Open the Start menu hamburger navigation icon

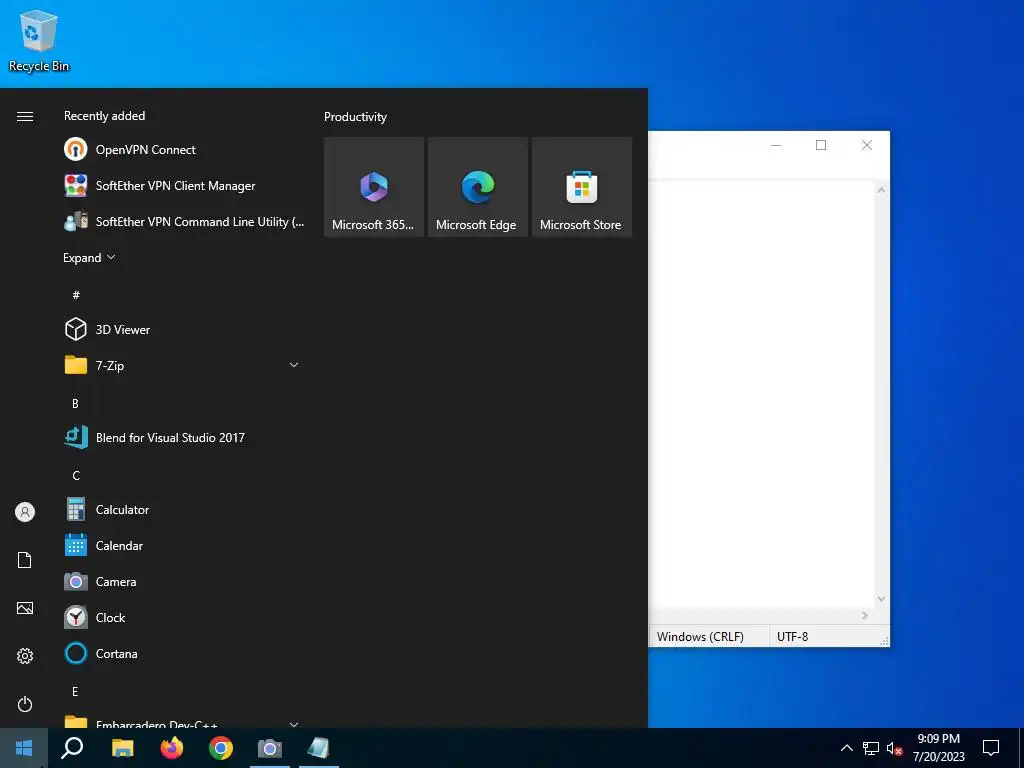(x=25, y=116)
